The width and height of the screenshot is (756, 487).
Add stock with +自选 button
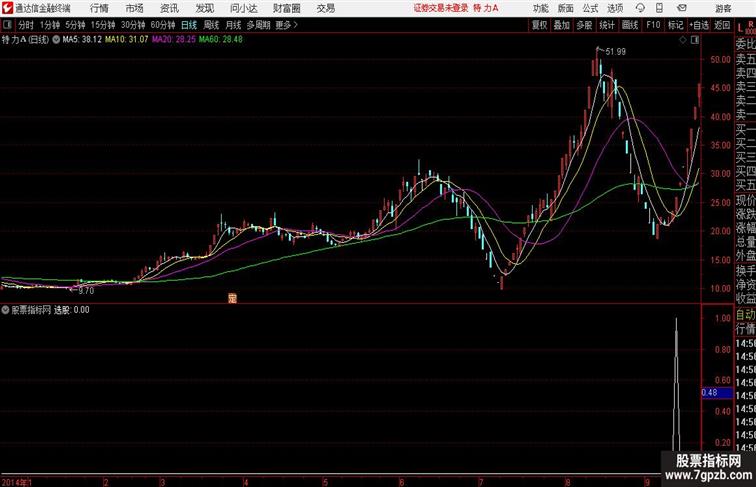(x=699, y=25)
